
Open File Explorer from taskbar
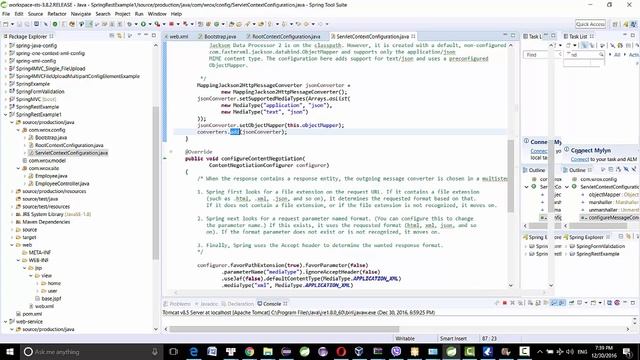coord(268,351)
